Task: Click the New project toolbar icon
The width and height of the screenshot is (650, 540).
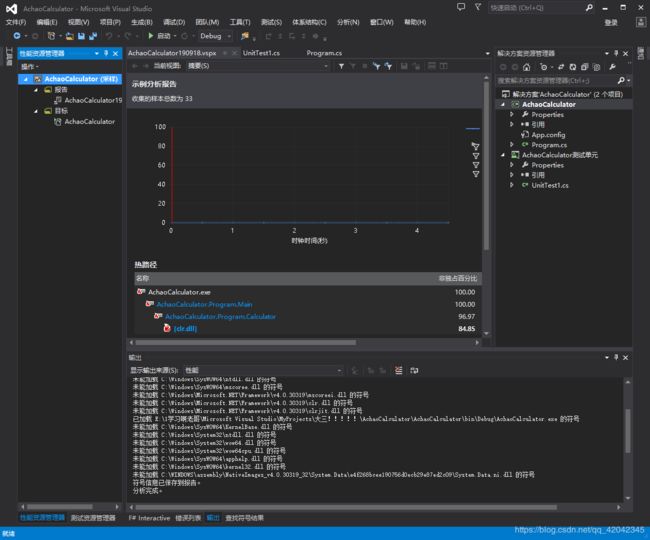Action: 51,36
